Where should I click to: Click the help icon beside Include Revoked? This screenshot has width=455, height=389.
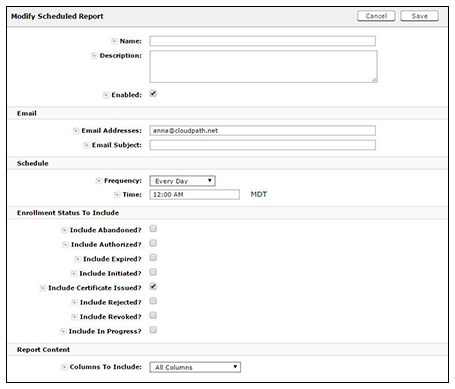point(74,317)
